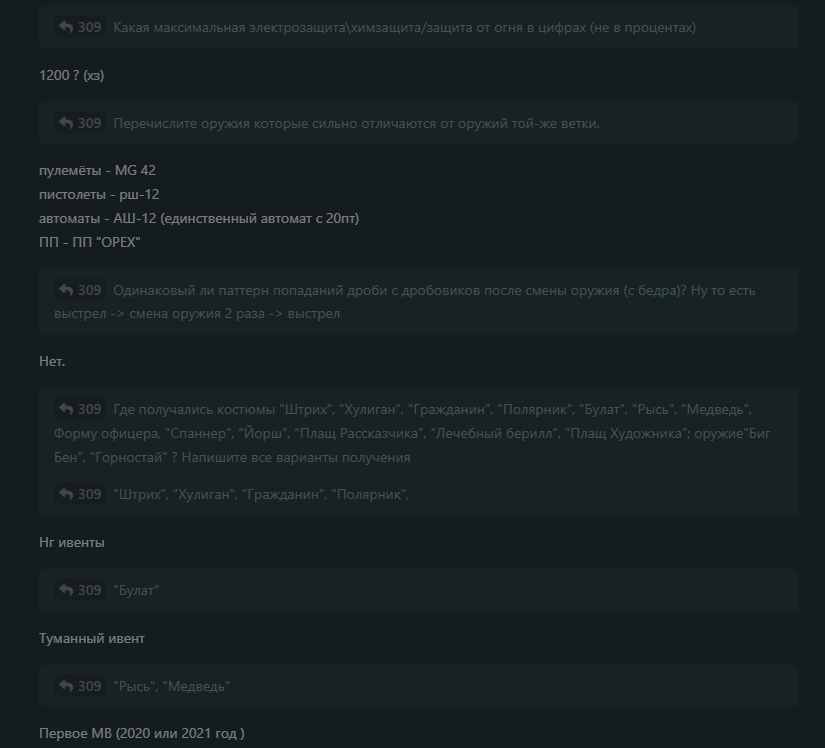Click the line 'пулемёты - MG 42'

97,170
